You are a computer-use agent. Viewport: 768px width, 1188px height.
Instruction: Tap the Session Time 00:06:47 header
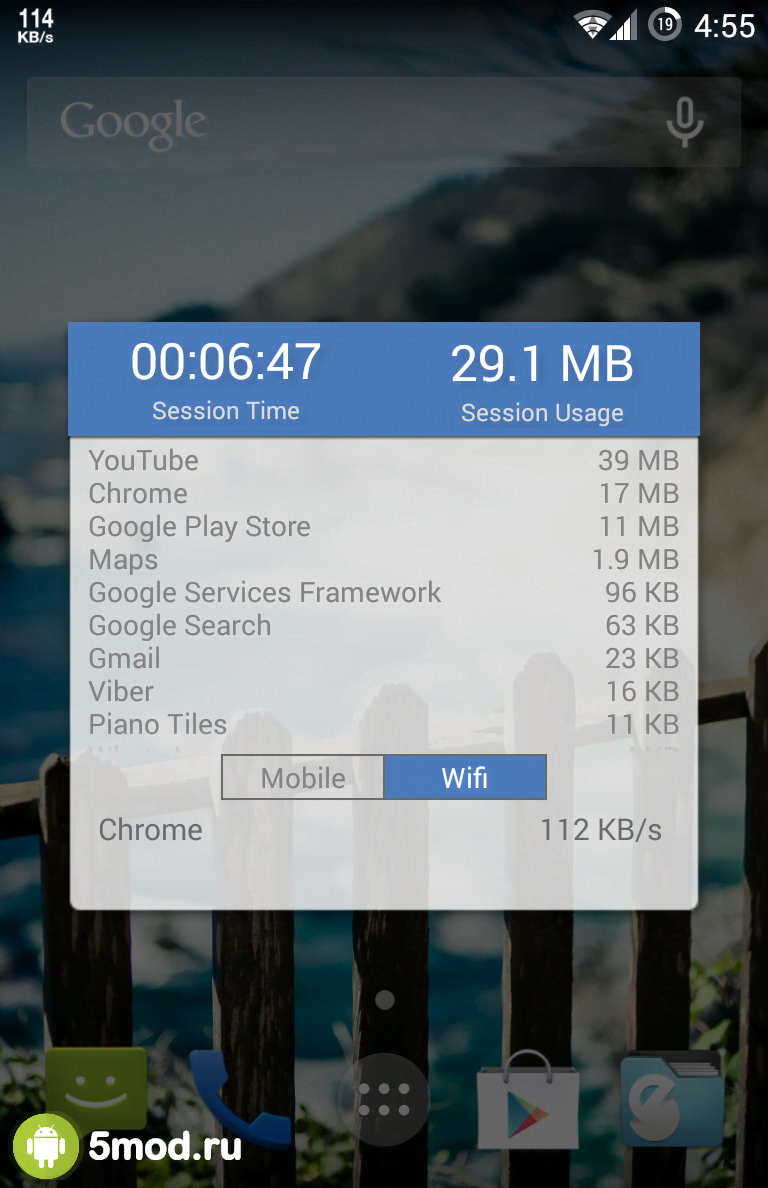pos(226,380)
